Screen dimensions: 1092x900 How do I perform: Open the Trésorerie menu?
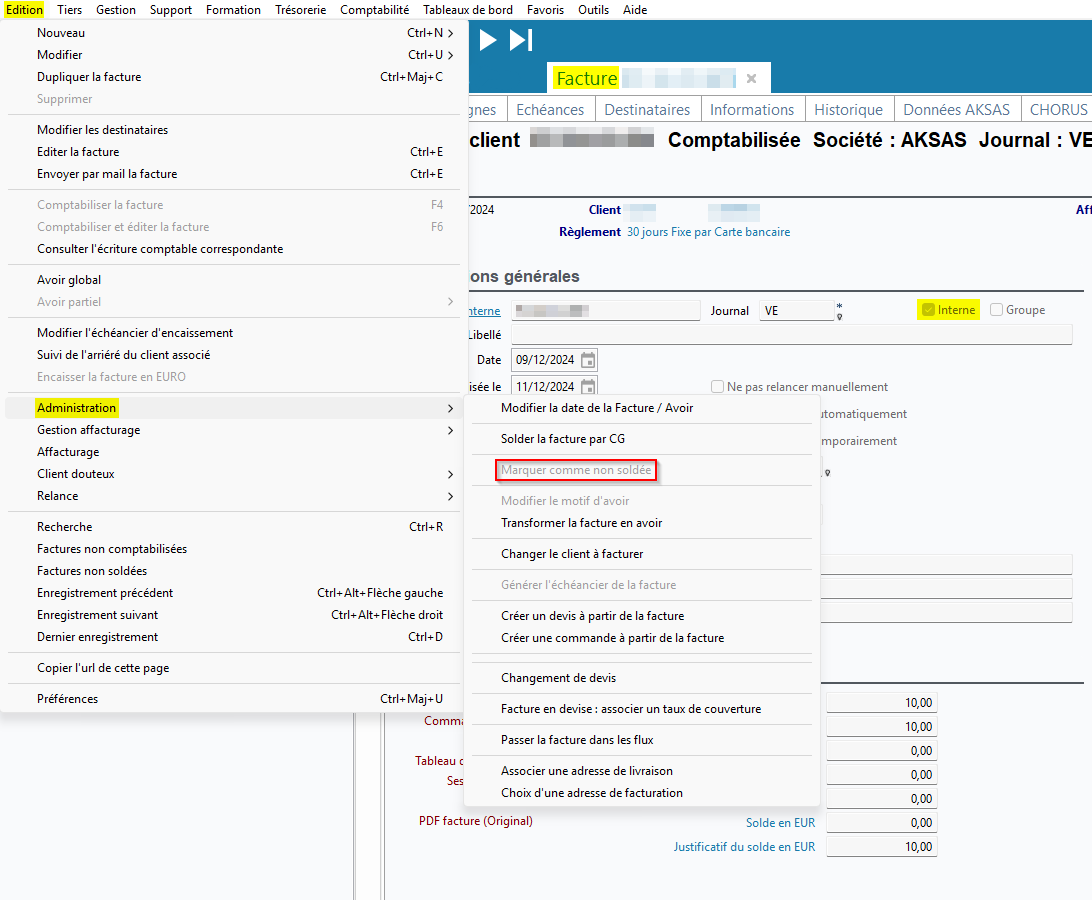coord(300,10)
